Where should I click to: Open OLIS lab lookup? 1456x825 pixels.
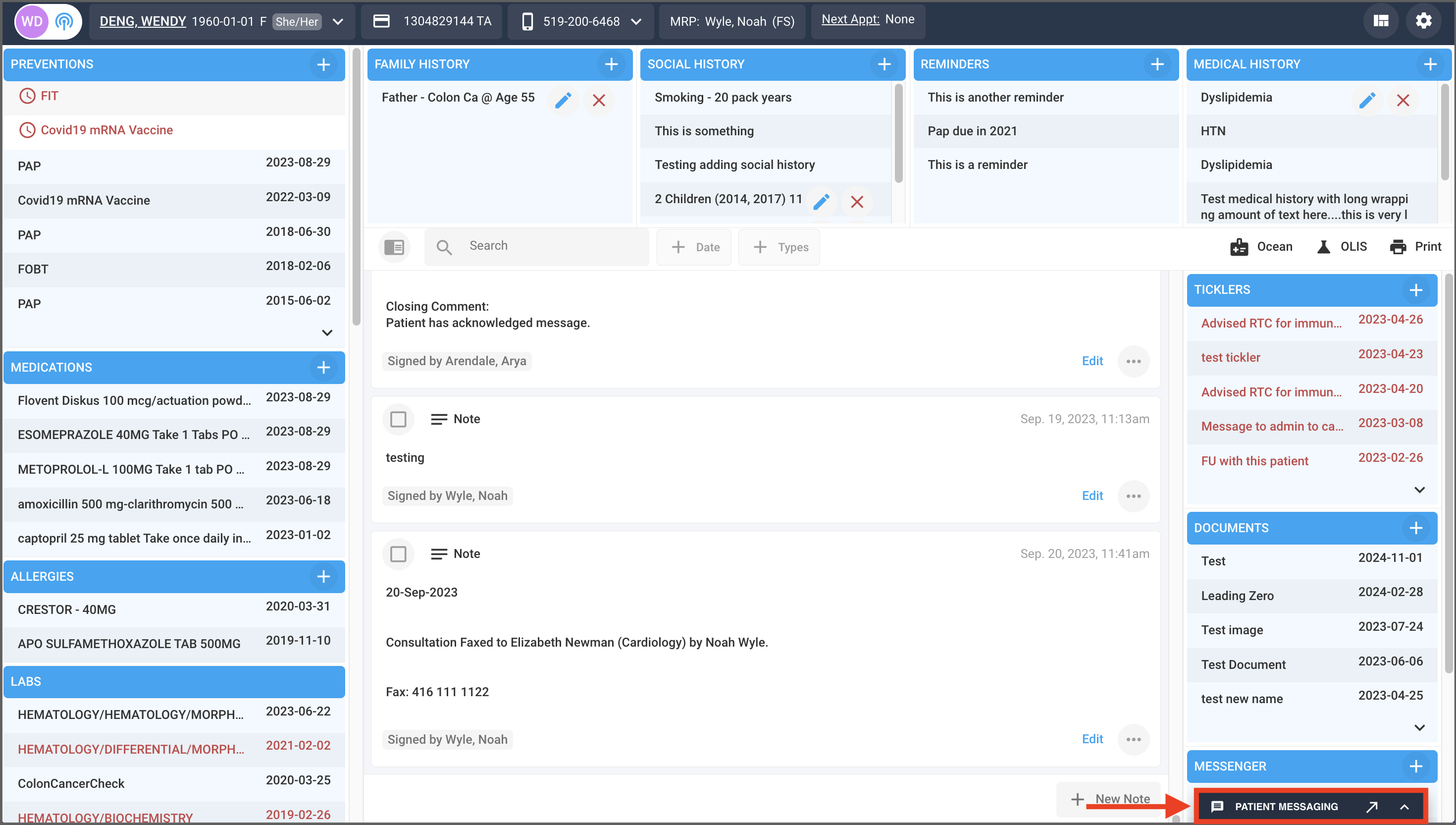click(1341, 246)
